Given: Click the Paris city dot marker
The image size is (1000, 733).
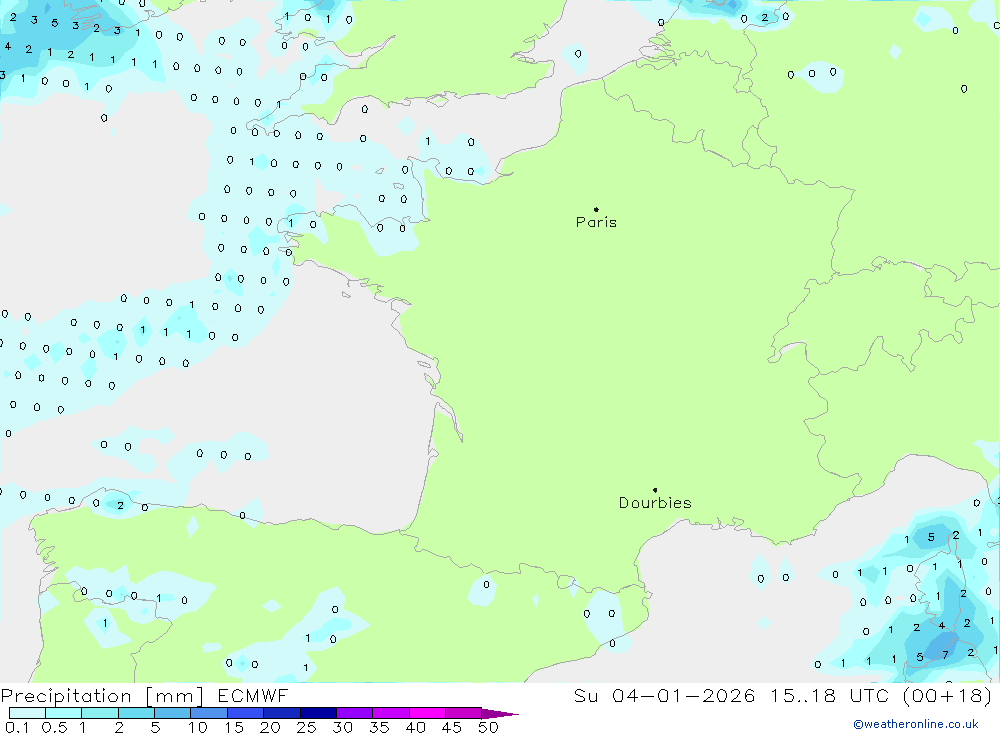Looking at the screenshot, I should coord(596,209).
